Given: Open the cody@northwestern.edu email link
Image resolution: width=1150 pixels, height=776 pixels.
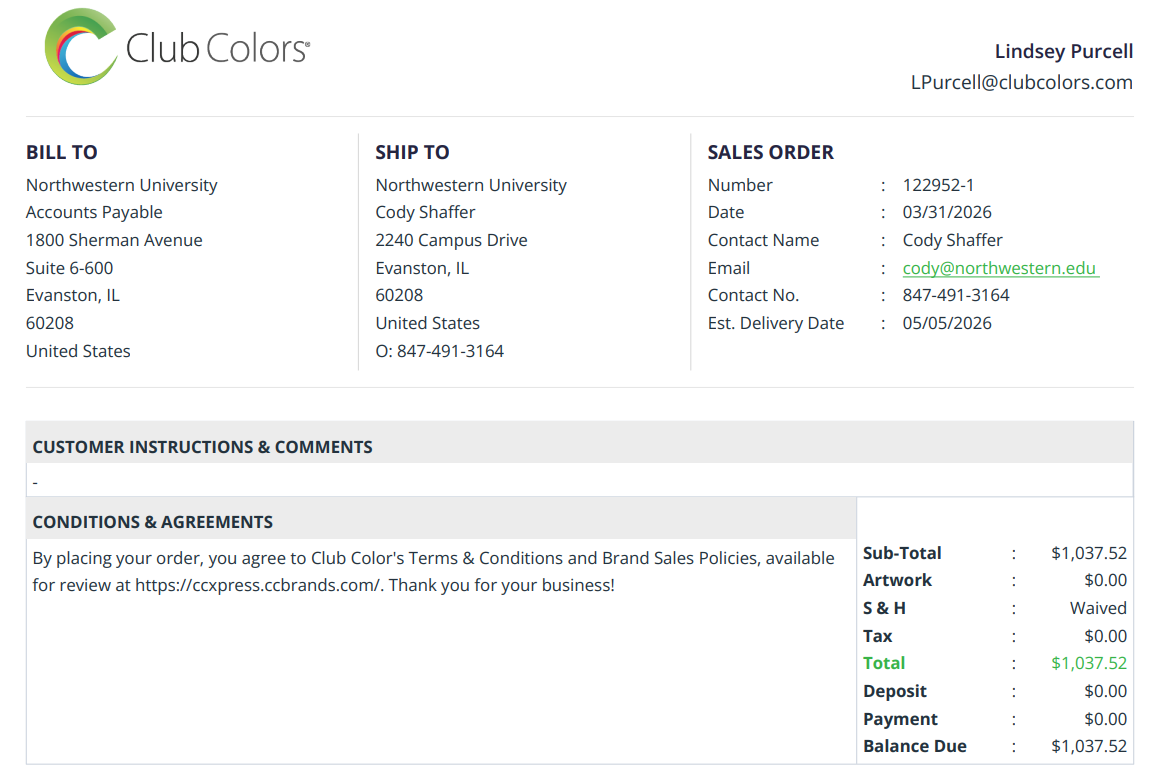Looking at the screenshot, I should (1000, 268).
